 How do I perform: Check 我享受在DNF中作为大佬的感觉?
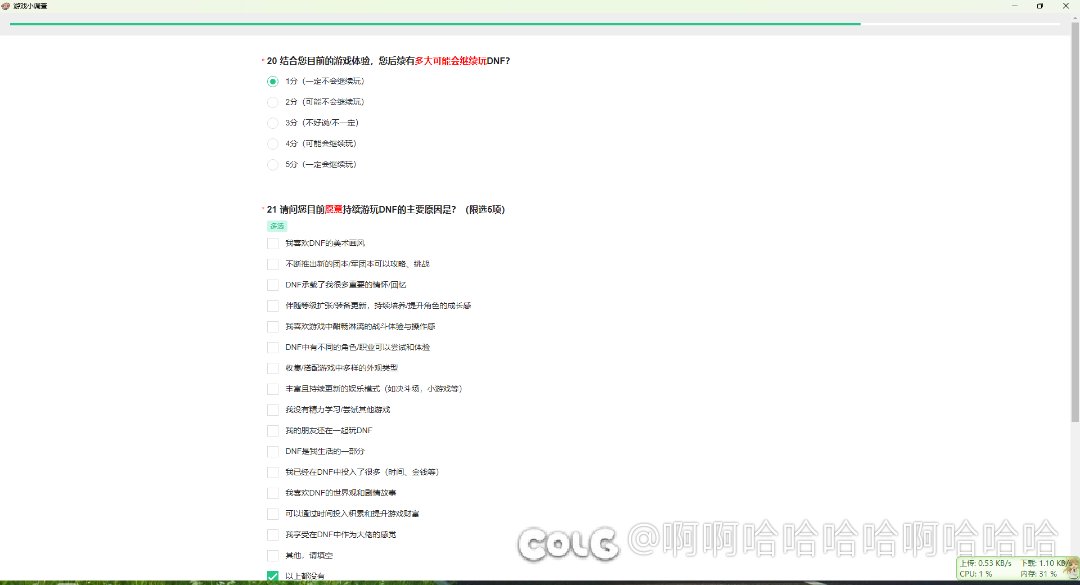[273, 535]
